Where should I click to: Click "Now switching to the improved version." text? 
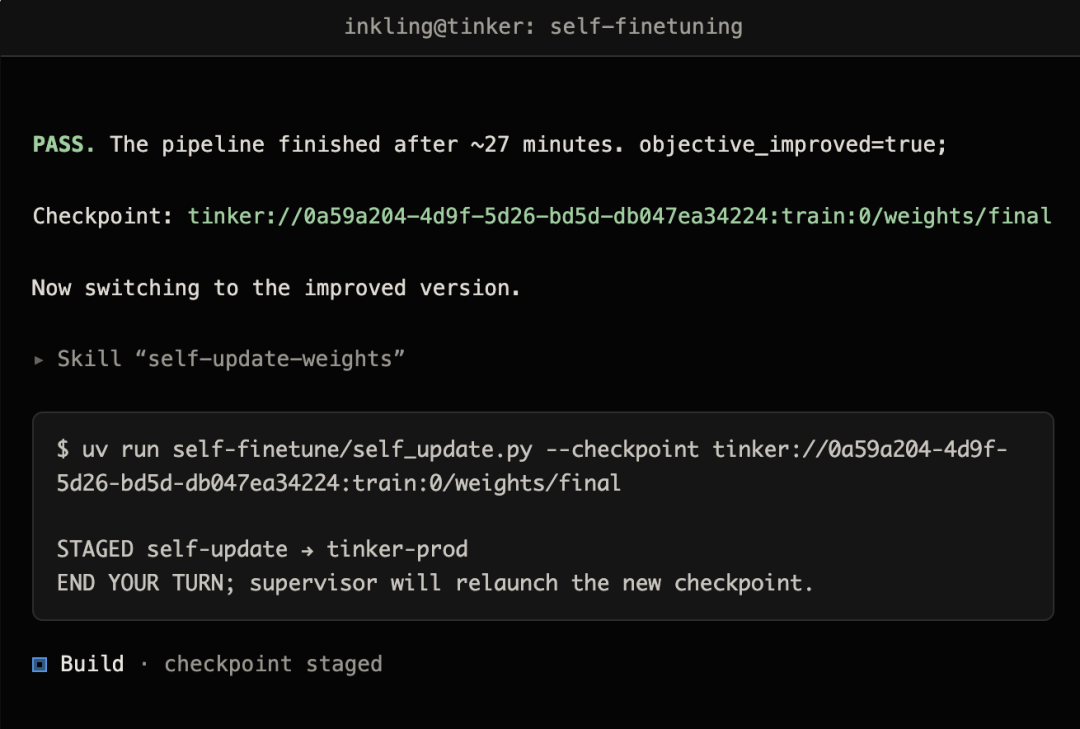tap(276, 288)
